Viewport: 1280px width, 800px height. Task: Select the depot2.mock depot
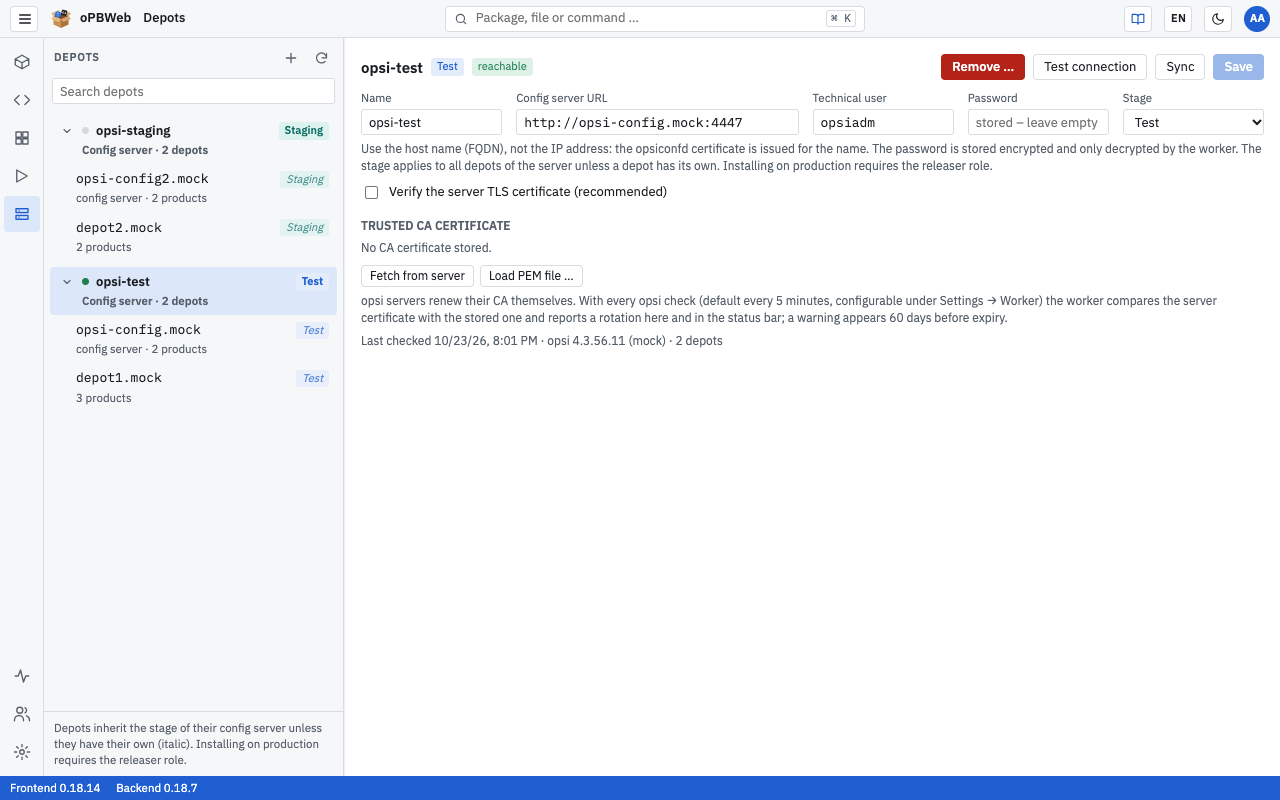pos(194,237)
